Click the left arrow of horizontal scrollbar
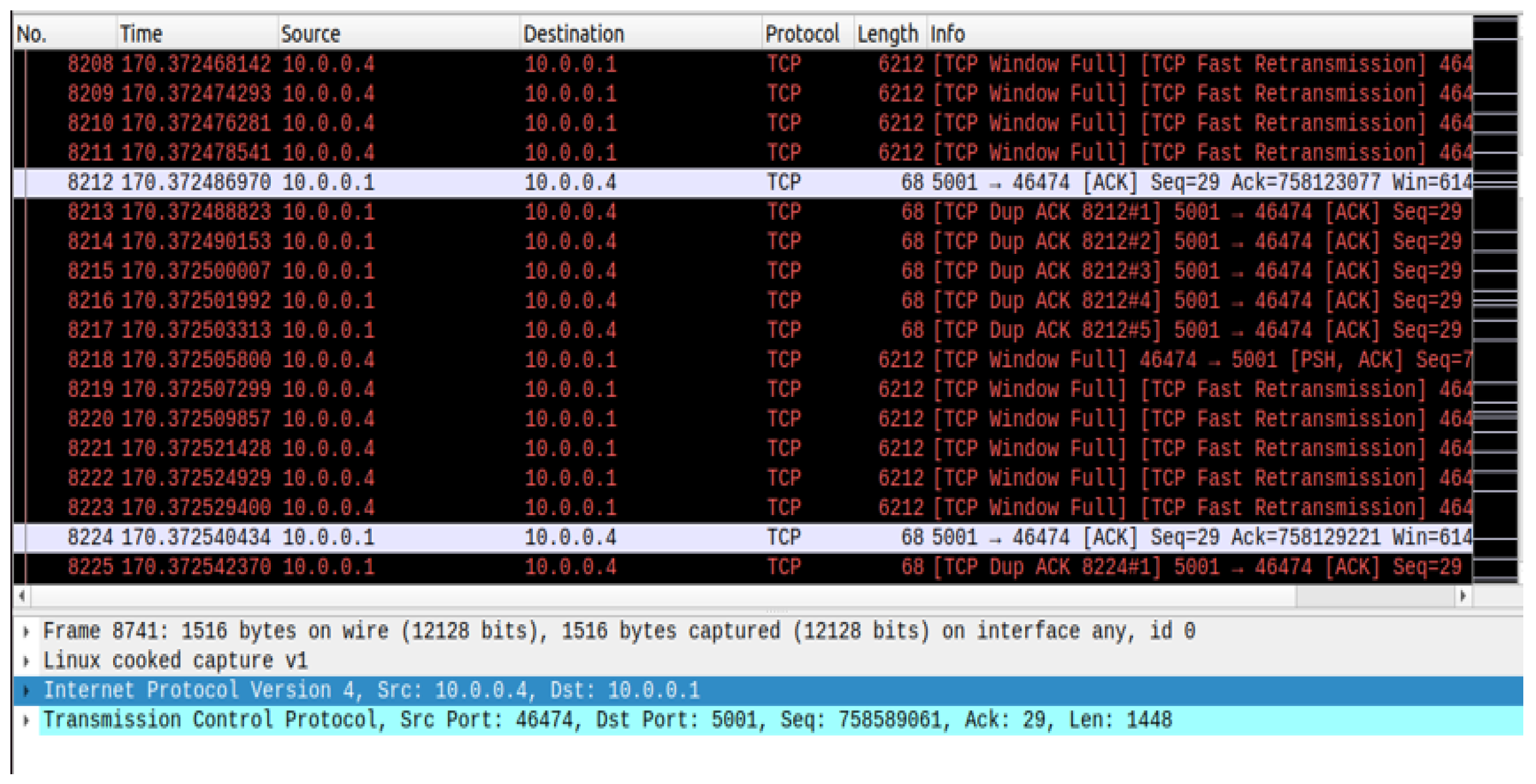 (x=22, y=596)
